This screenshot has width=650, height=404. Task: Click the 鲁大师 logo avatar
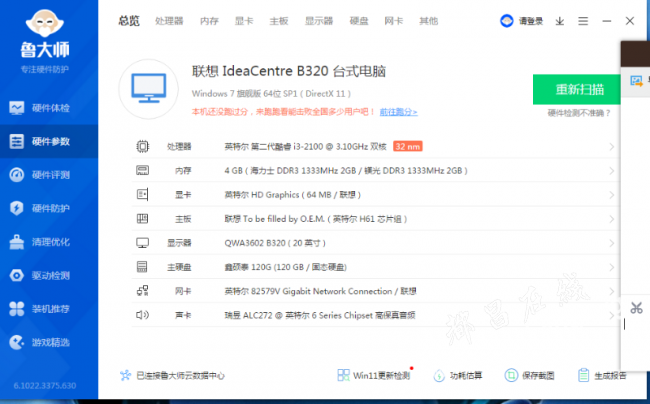45,22
